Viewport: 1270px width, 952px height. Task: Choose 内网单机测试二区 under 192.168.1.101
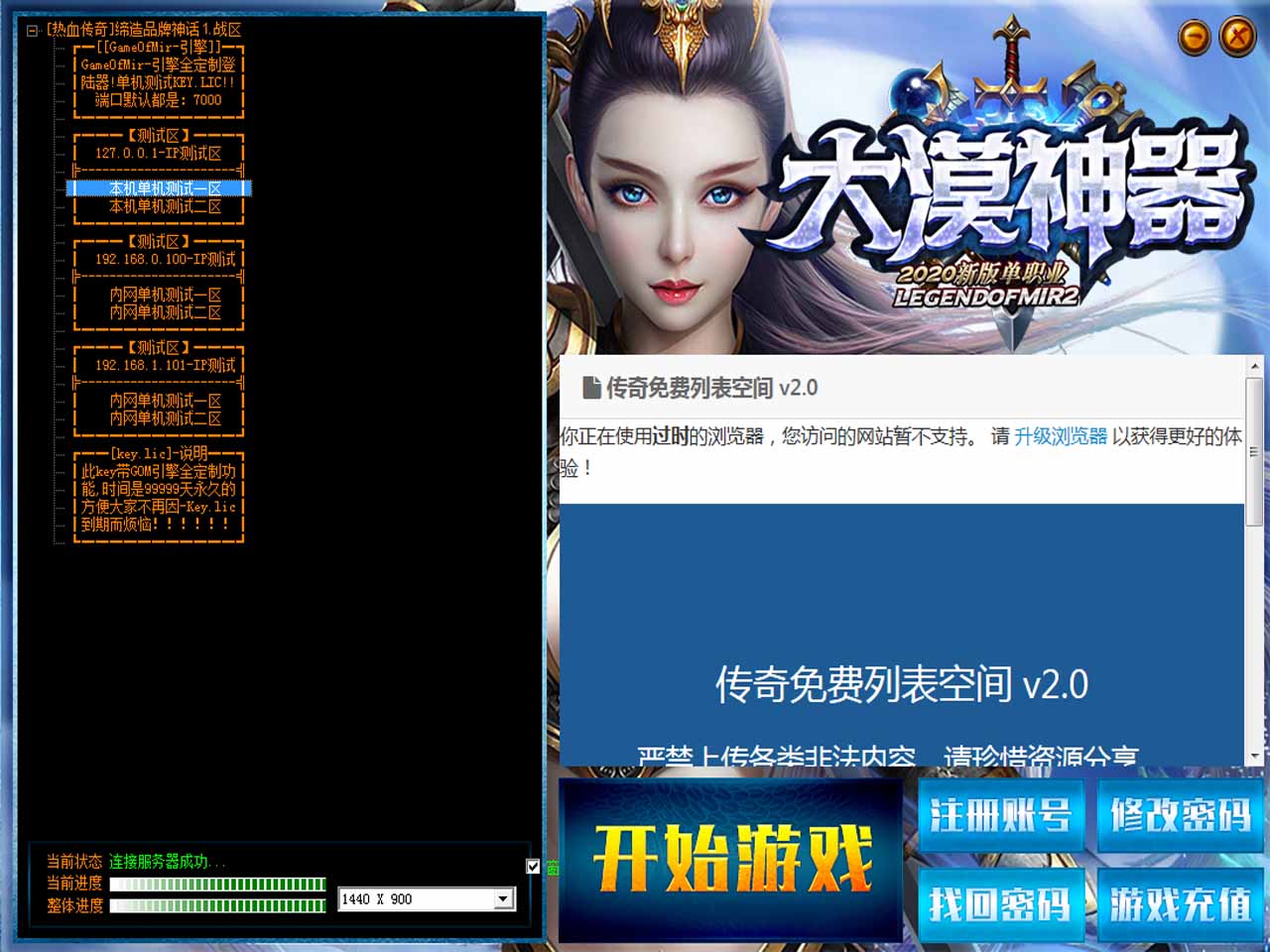pyautogui.click(x=165, y=418)
